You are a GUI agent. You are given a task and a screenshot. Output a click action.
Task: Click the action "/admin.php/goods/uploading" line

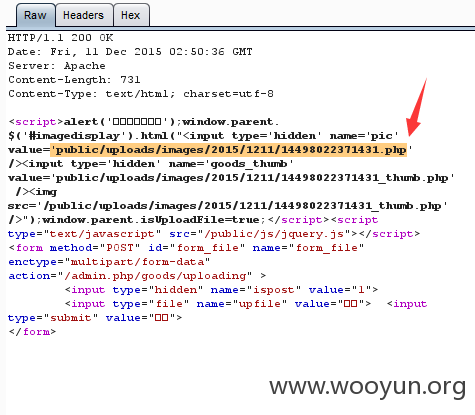tap(137, 276)
